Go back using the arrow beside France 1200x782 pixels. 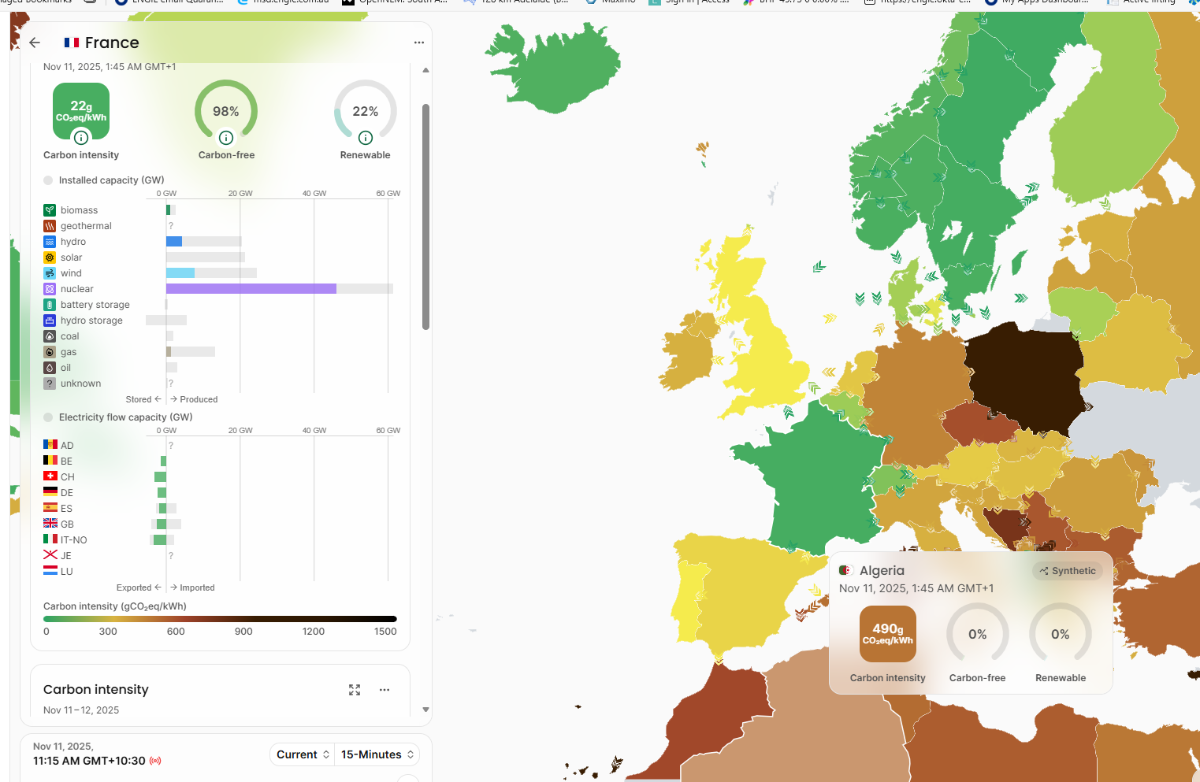point(35,43)
